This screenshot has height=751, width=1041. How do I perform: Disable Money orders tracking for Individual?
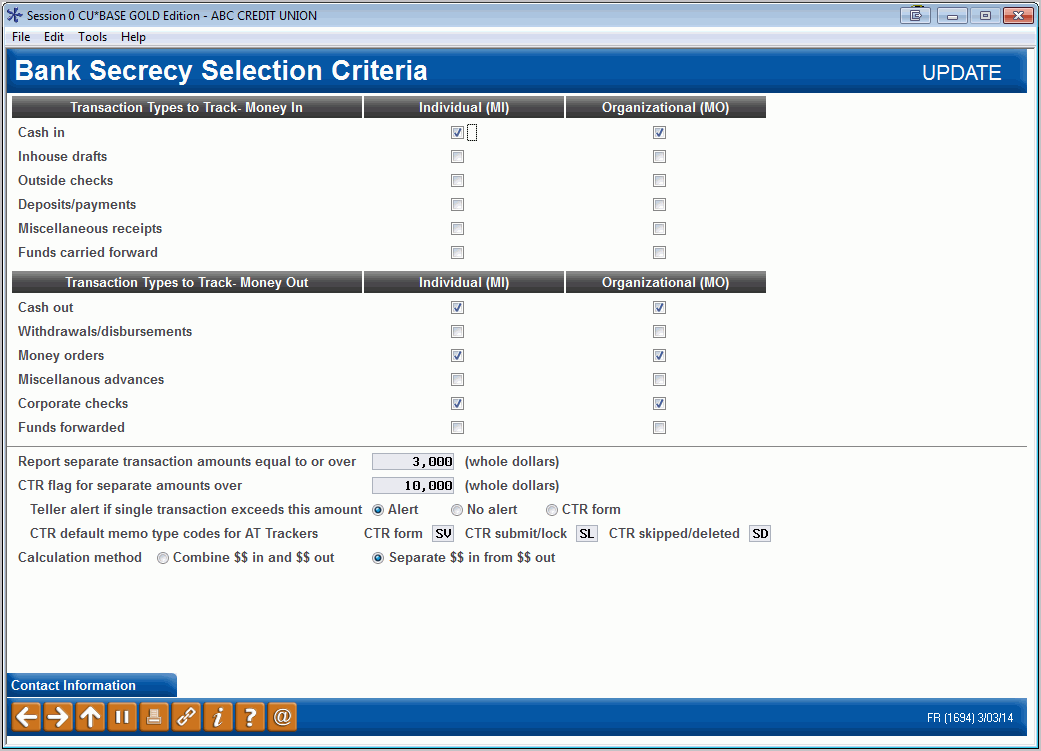pos(457,355)
